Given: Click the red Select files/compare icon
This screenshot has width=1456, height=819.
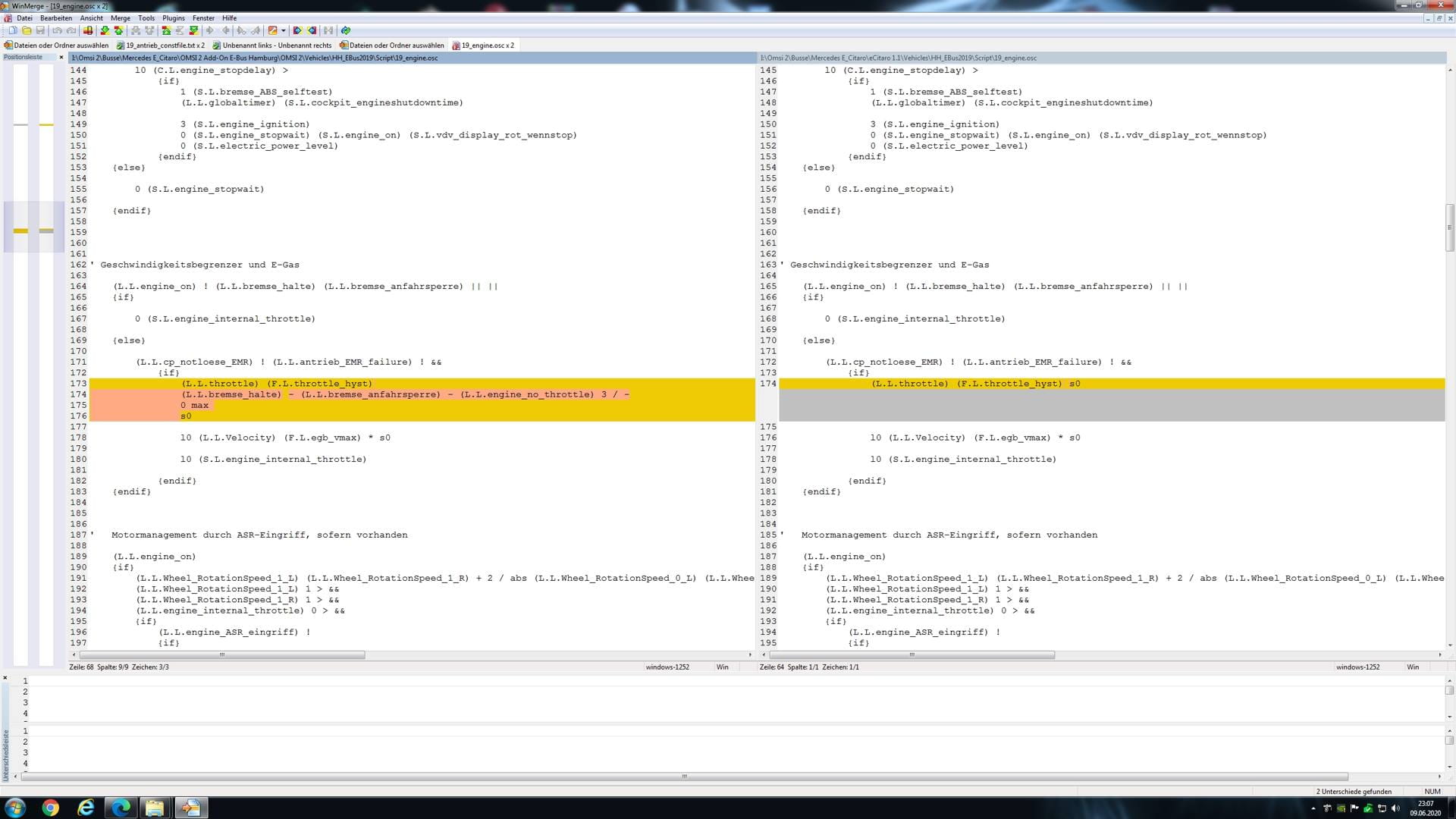Looking at the screenshot, I should tap(88, 30).
